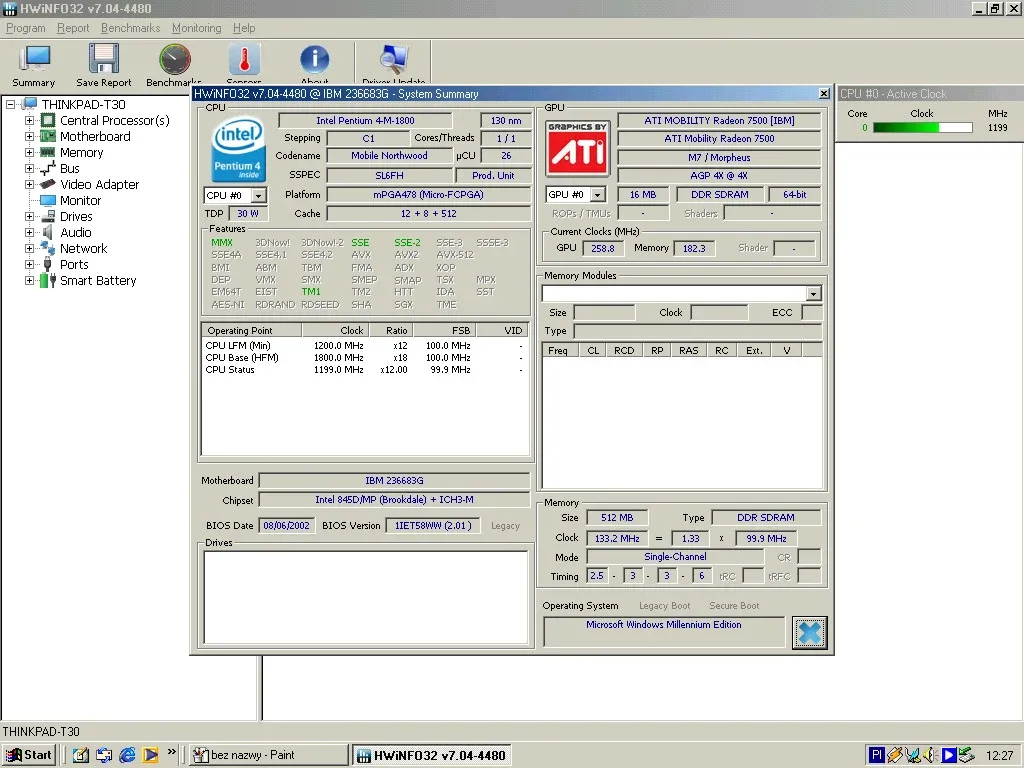Open the Help menu

tap(244, 28)
